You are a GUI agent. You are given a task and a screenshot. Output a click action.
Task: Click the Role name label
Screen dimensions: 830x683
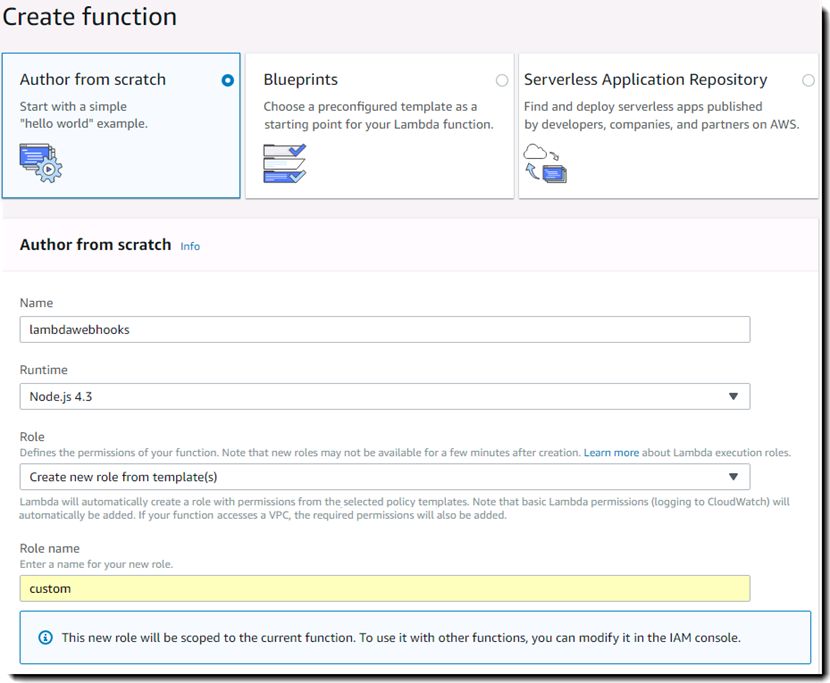pos(49,548)
